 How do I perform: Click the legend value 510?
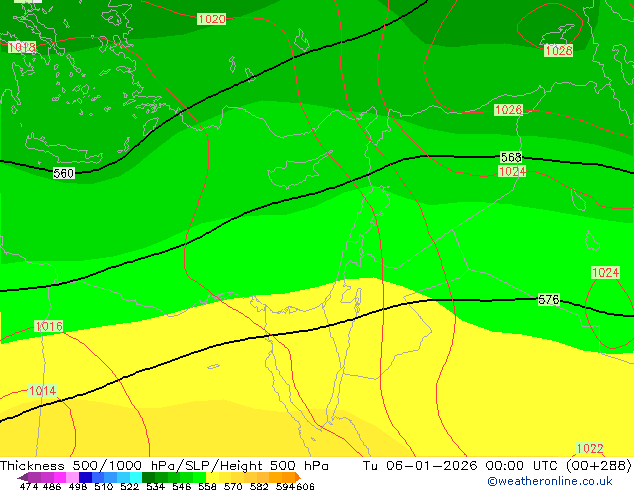coord(104,486)
